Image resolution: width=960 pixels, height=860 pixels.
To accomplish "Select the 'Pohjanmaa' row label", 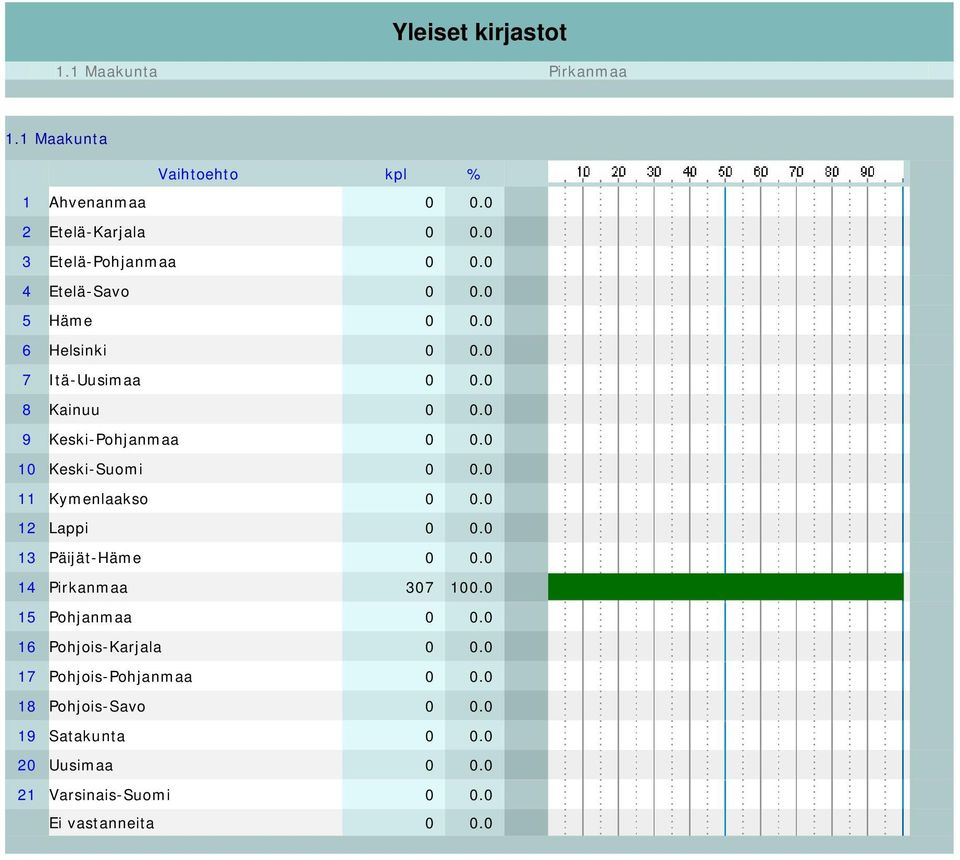I will [x=90, y=617].
